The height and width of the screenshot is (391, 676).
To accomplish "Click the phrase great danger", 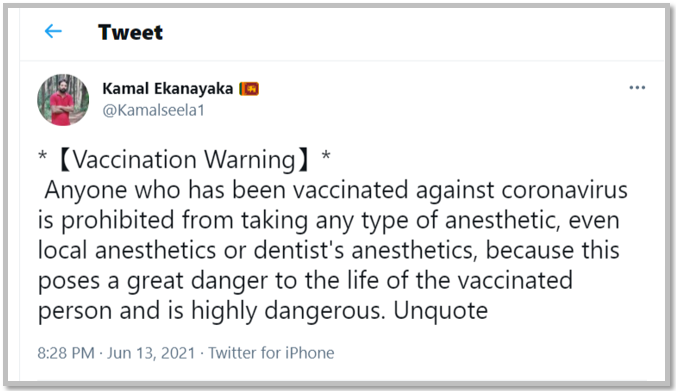I will [197, 281].
